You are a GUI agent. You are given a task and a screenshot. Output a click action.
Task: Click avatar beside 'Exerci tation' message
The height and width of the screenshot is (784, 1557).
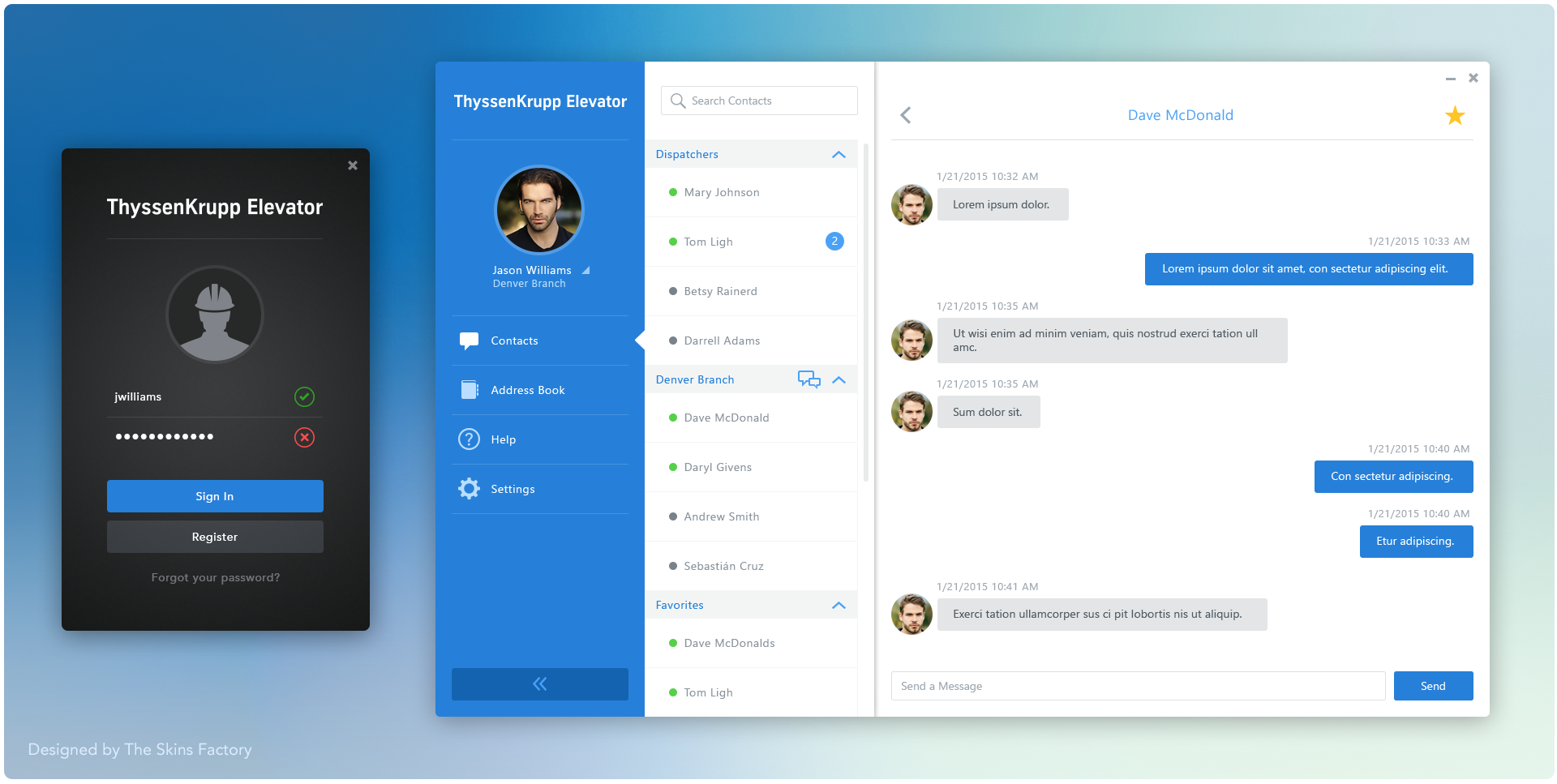pyautogui.click(x=911, y=614)
